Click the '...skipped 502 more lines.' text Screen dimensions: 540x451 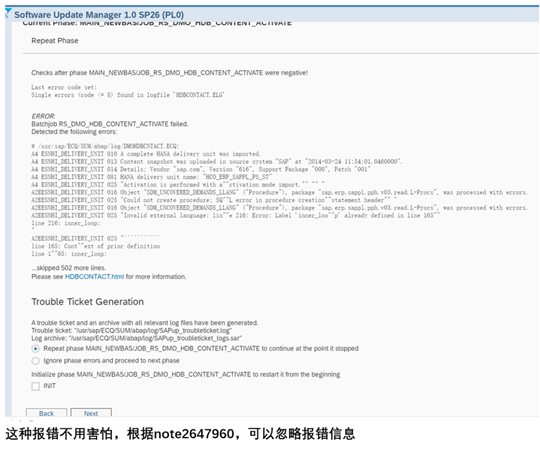(69, 268)
